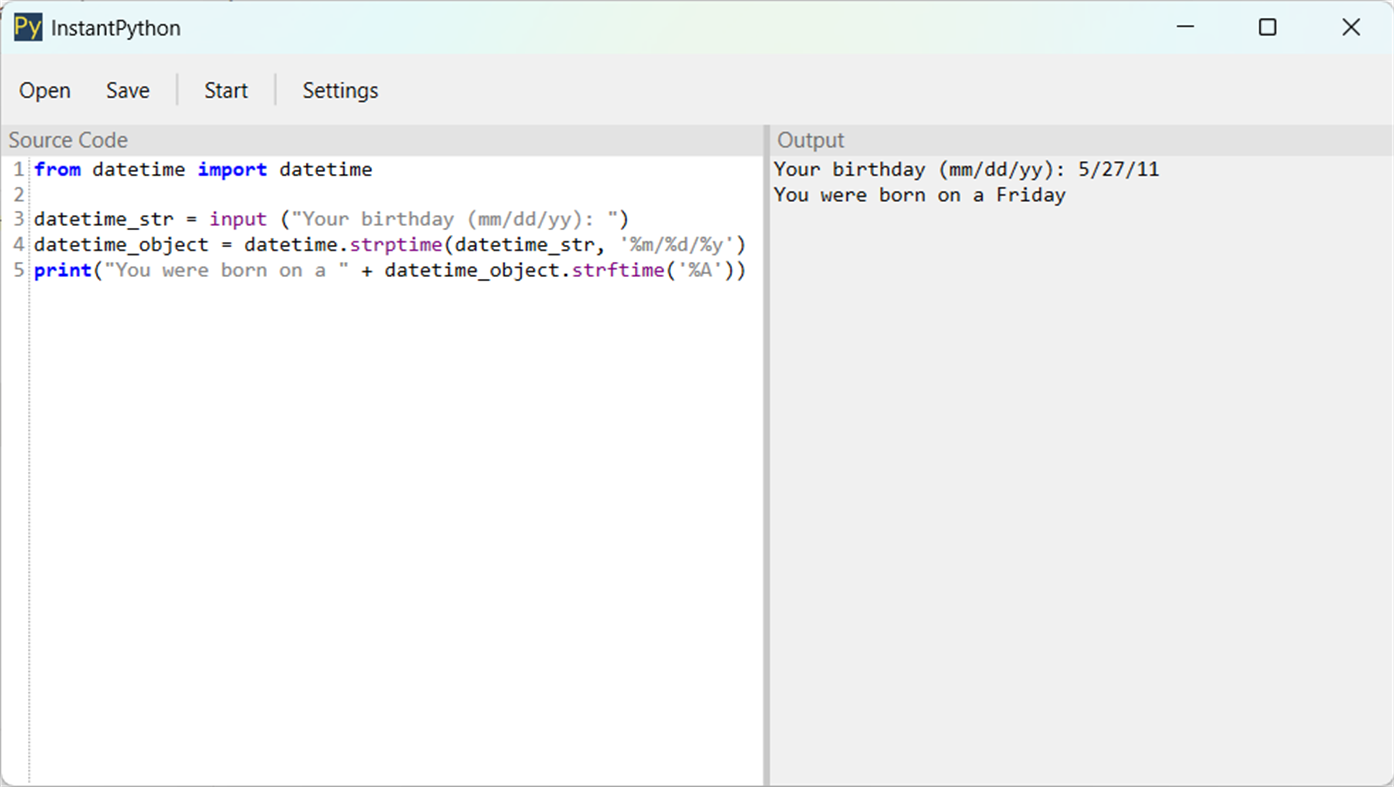Open the Settings menu
Image resolution: width=1394 pixels, height=787 pixels.
pyautogui.click(x=340, y=90)
